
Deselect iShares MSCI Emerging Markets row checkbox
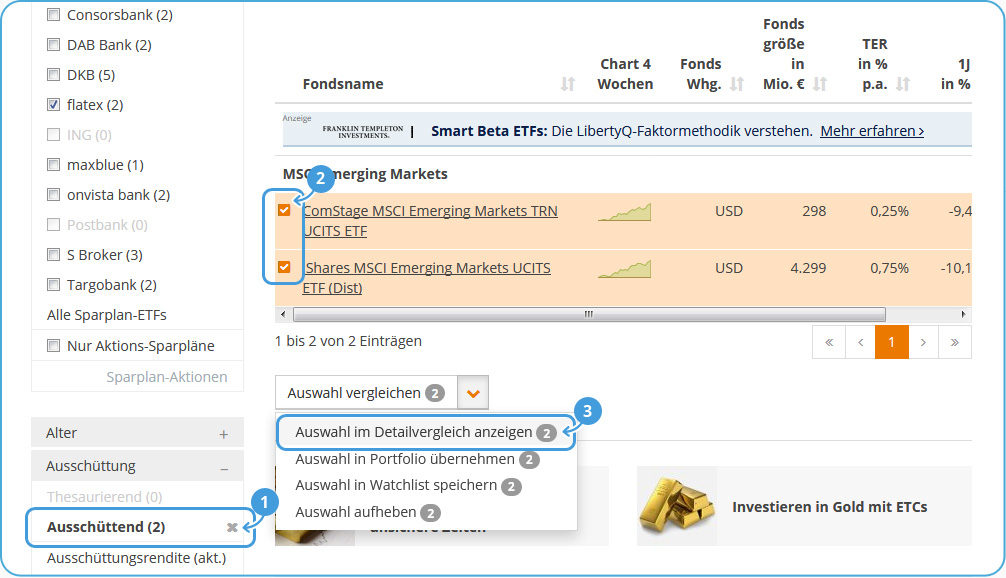[x=284, y=267]
